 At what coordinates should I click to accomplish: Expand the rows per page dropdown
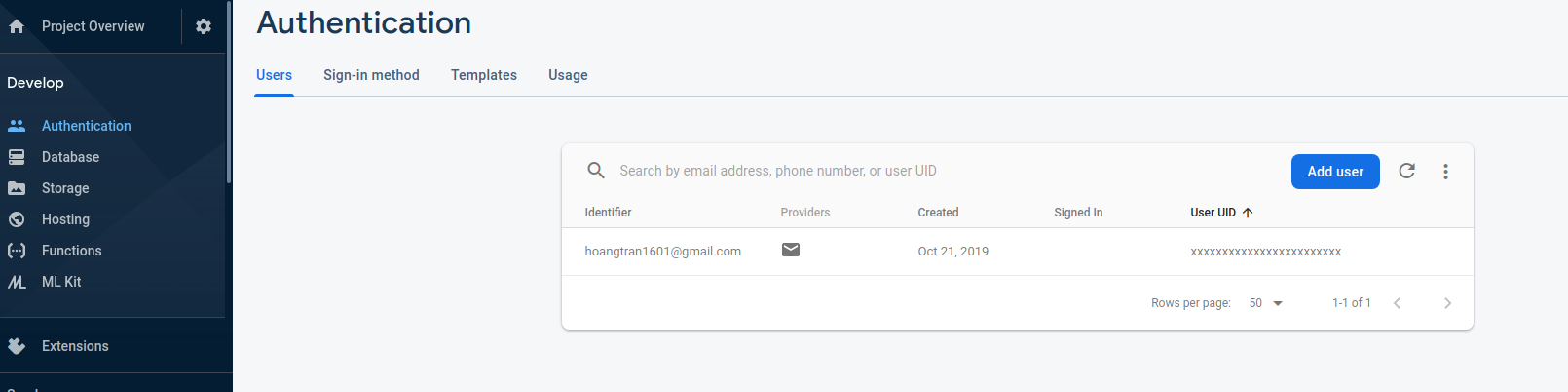coord(1266,303)
